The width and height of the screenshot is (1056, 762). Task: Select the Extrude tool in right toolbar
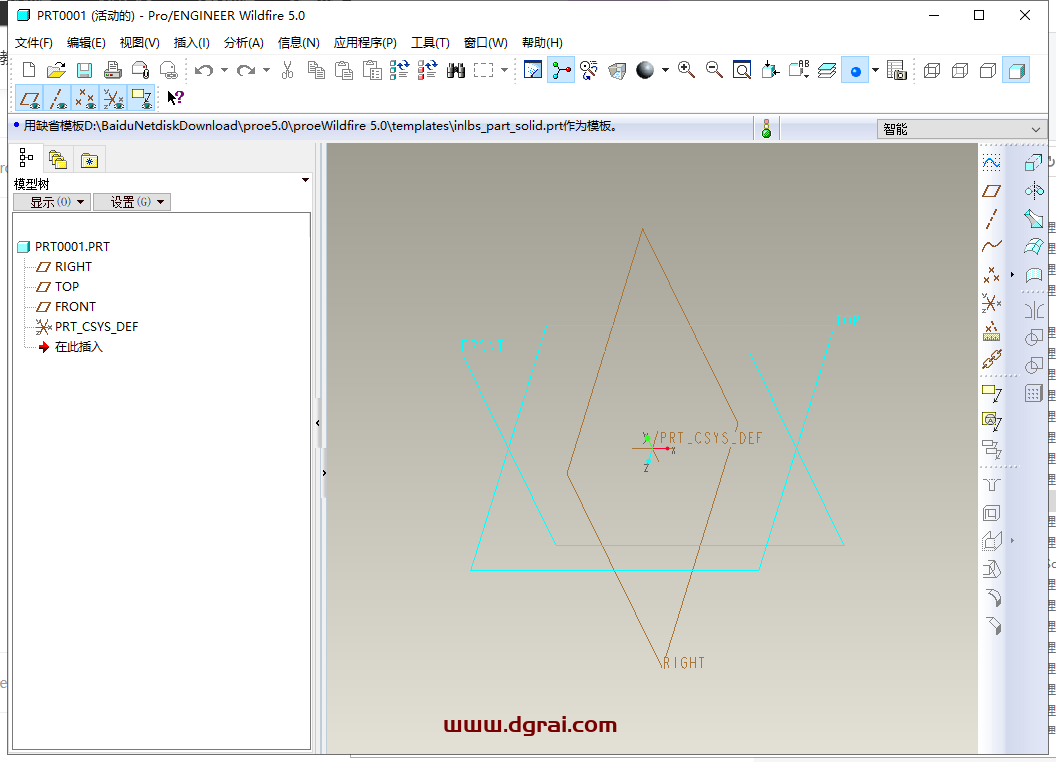1033,162
